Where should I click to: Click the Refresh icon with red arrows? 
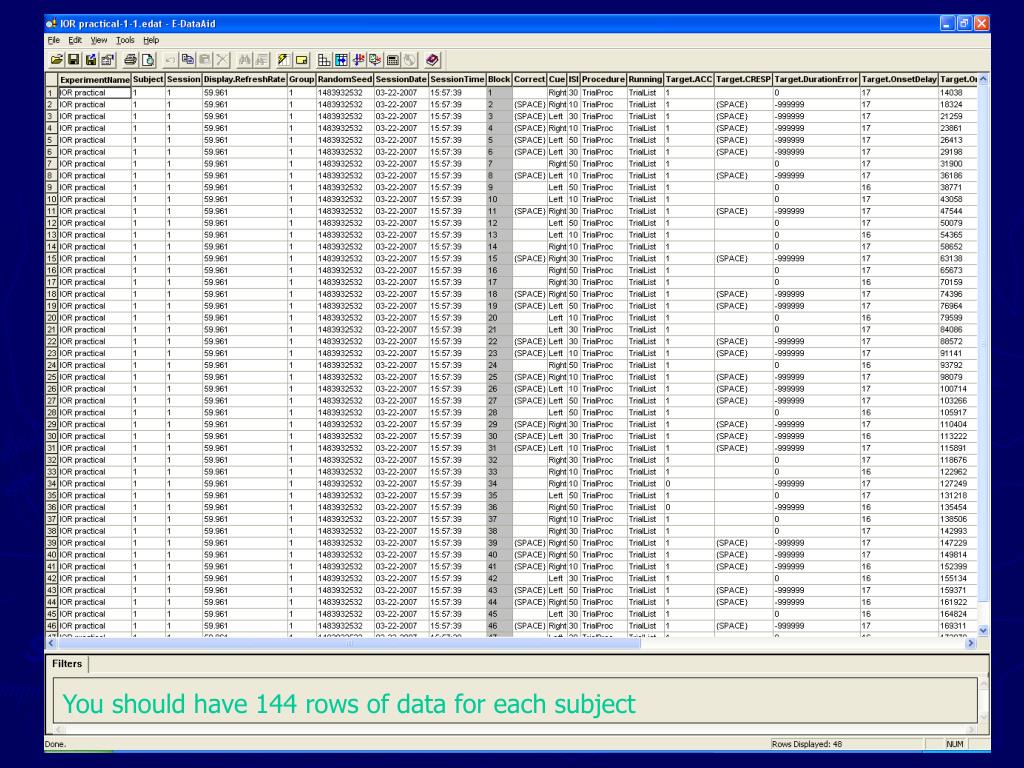[x=375, y=60]
